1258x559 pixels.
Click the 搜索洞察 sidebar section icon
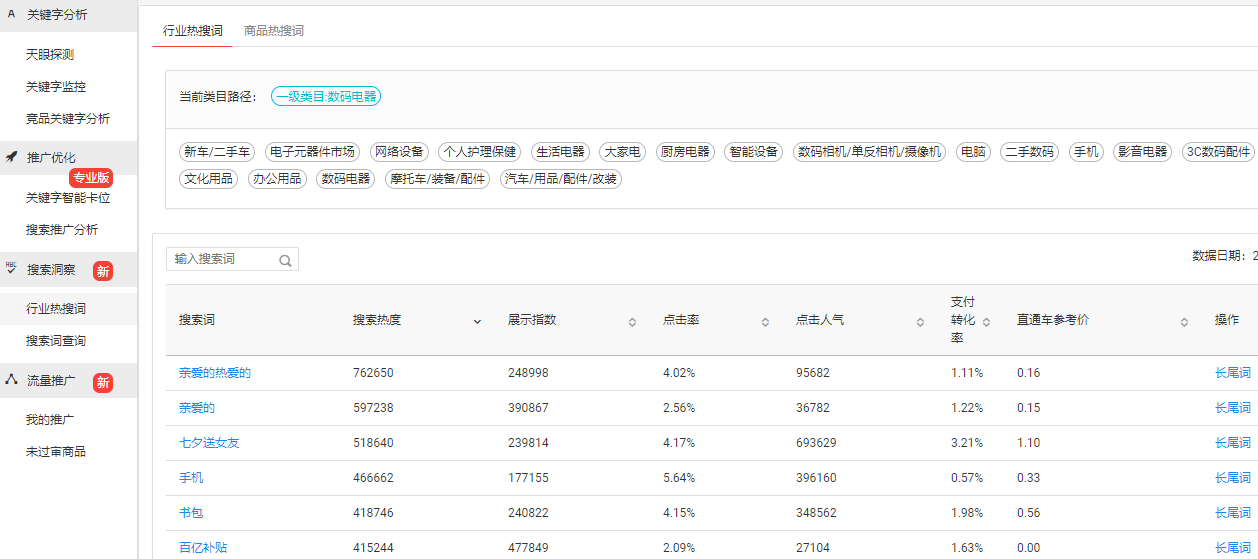click(x=11, y=268)
